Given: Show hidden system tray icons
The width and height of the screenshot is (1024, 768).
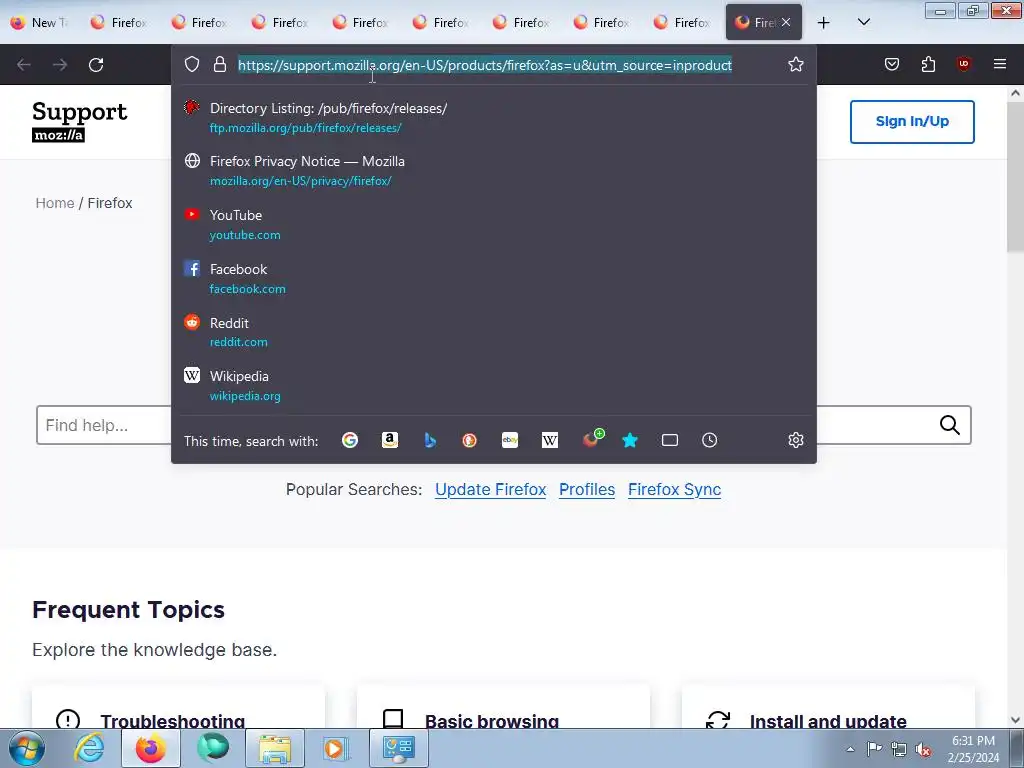Looking at the screenshot, I should coord(850,749).
